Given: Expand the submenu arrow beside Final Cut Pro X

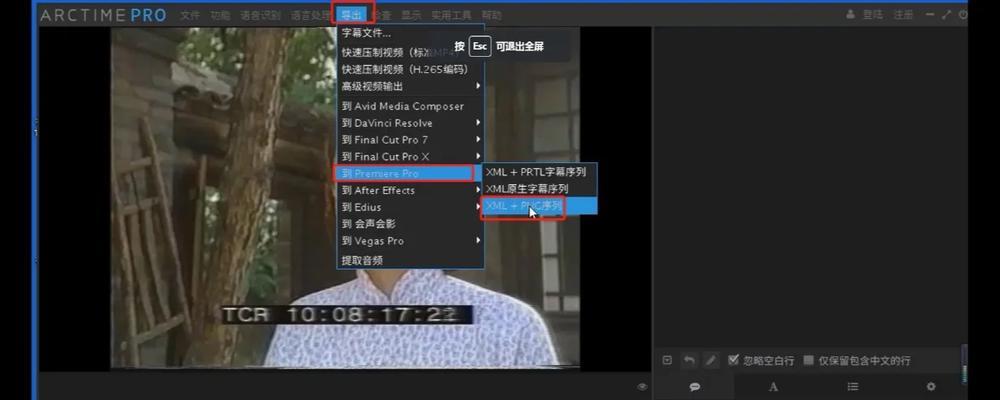Looking at the screenshot, I should (478, 156).
